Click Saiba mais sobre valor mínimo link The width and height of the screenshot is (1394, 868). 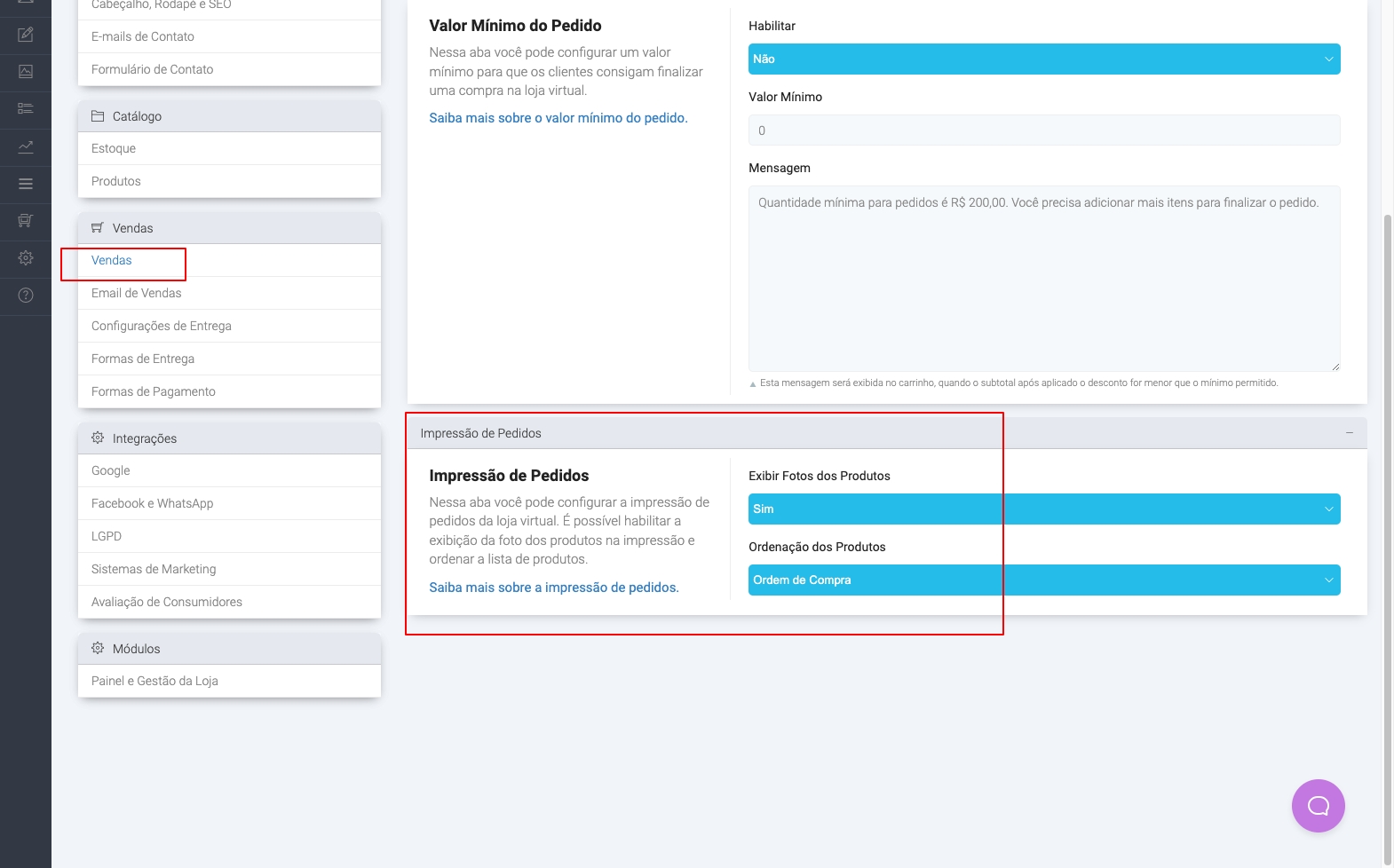[x=558, y=118]
